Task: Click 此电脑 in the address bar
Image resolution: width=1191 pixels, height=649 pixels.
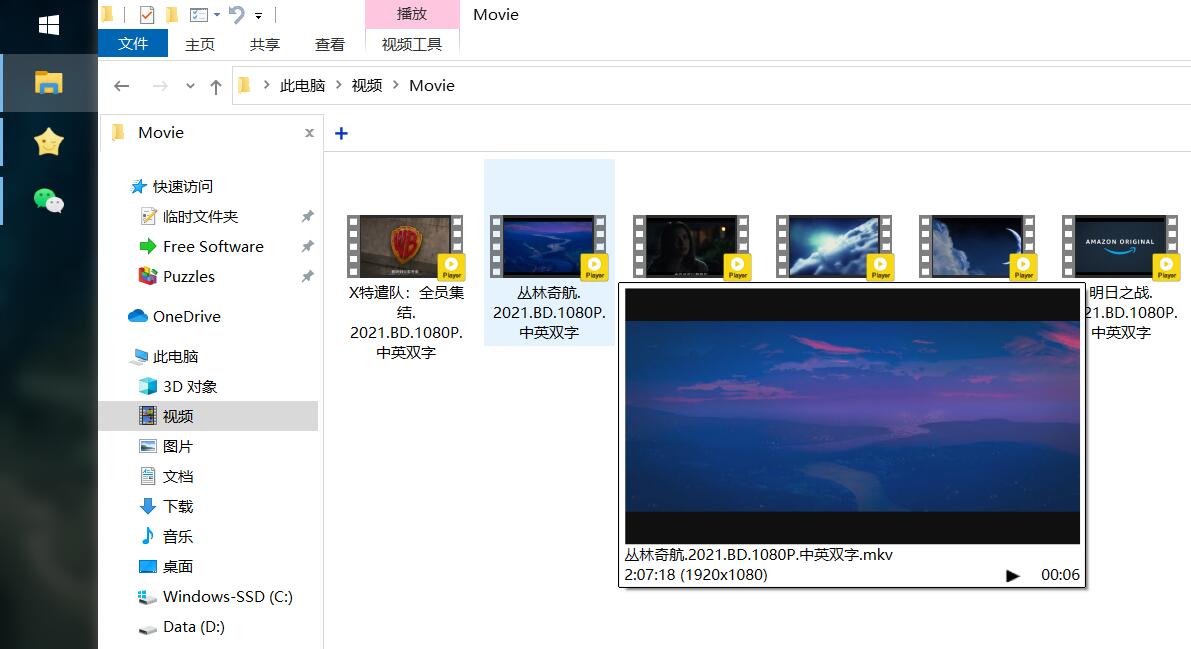Action: [x=302, y=86]
